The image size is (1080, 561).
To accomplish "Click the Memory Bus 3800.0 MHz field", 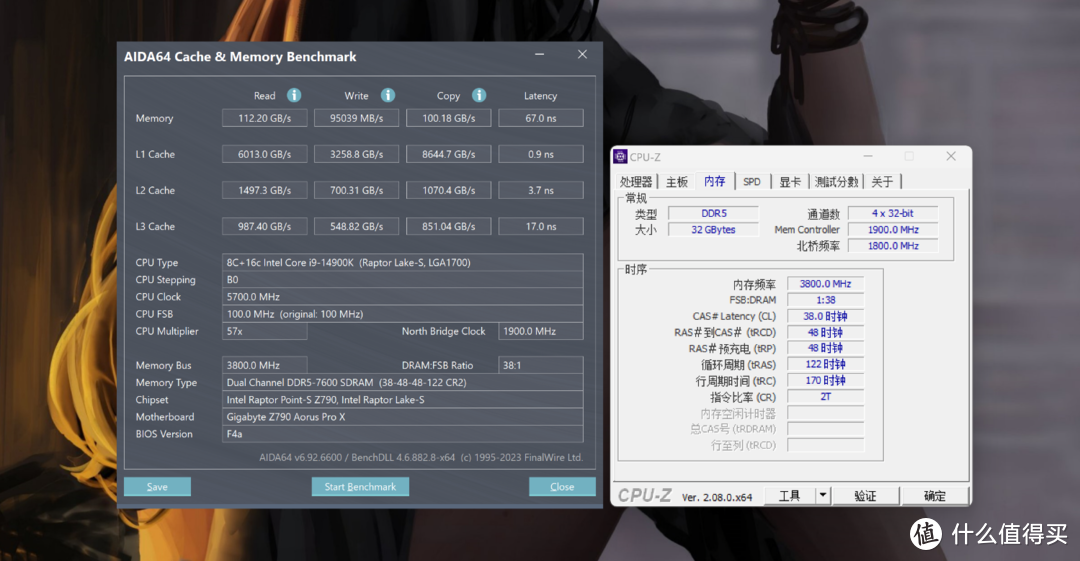I will pos(264,365).
